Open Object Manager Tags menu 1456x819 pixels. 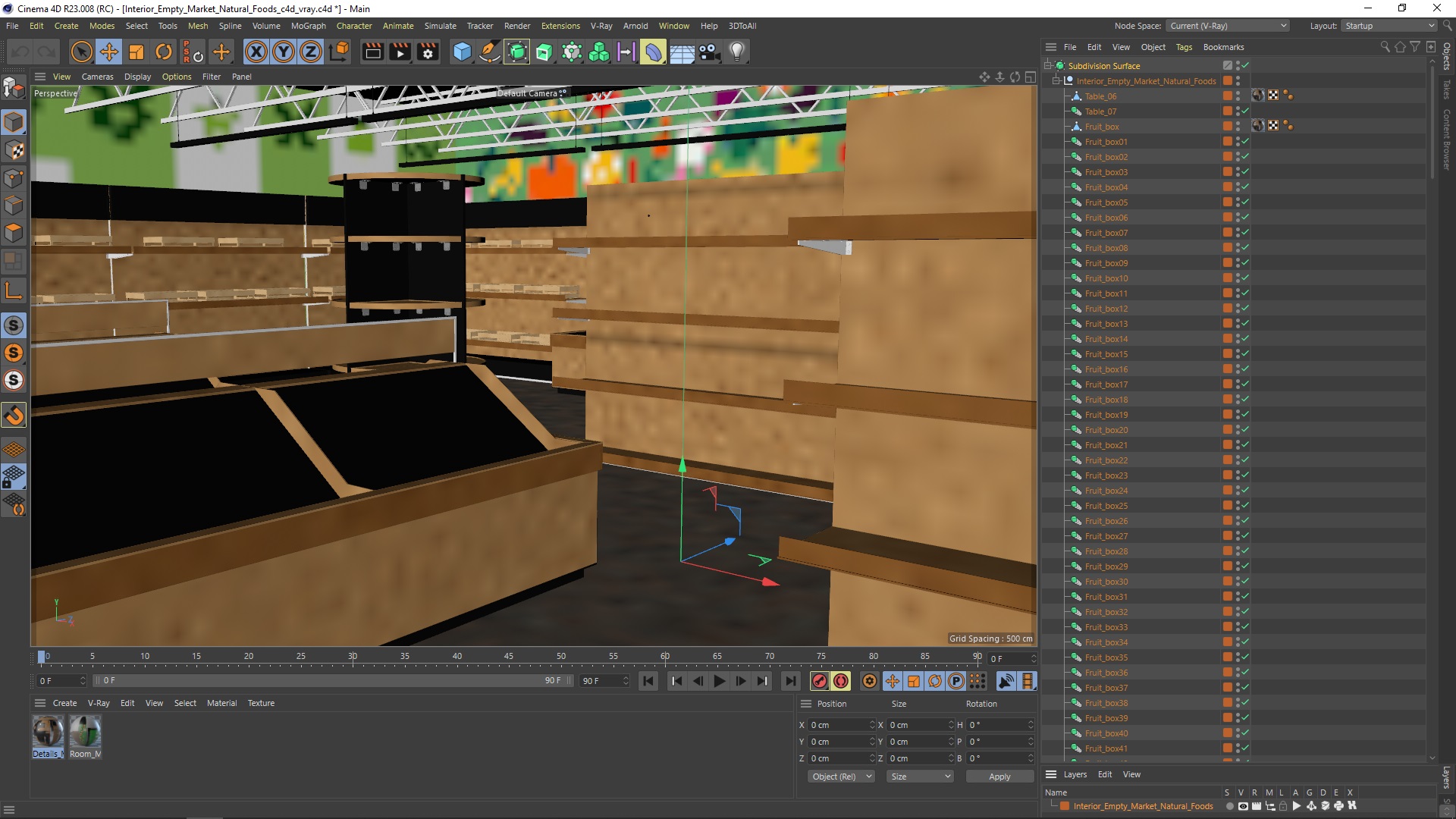1184,47
